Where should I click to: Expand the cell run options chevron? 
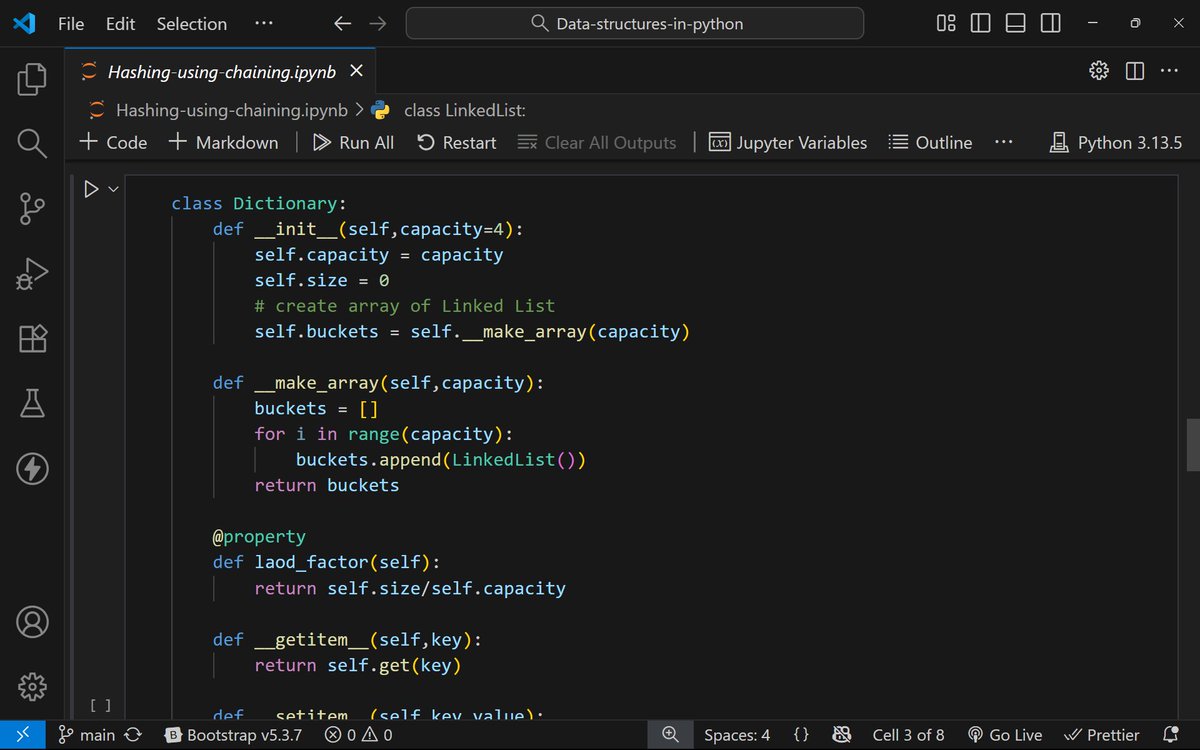112,188
